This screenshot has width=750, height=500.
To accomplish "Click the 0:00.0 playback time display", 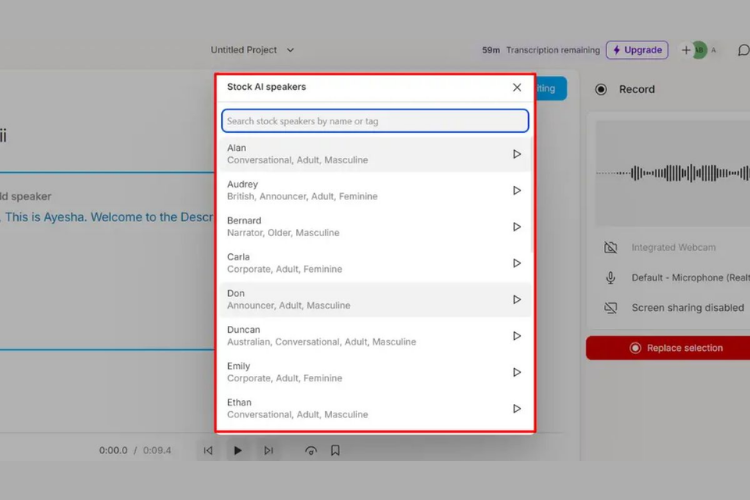I will coord(113,450).
